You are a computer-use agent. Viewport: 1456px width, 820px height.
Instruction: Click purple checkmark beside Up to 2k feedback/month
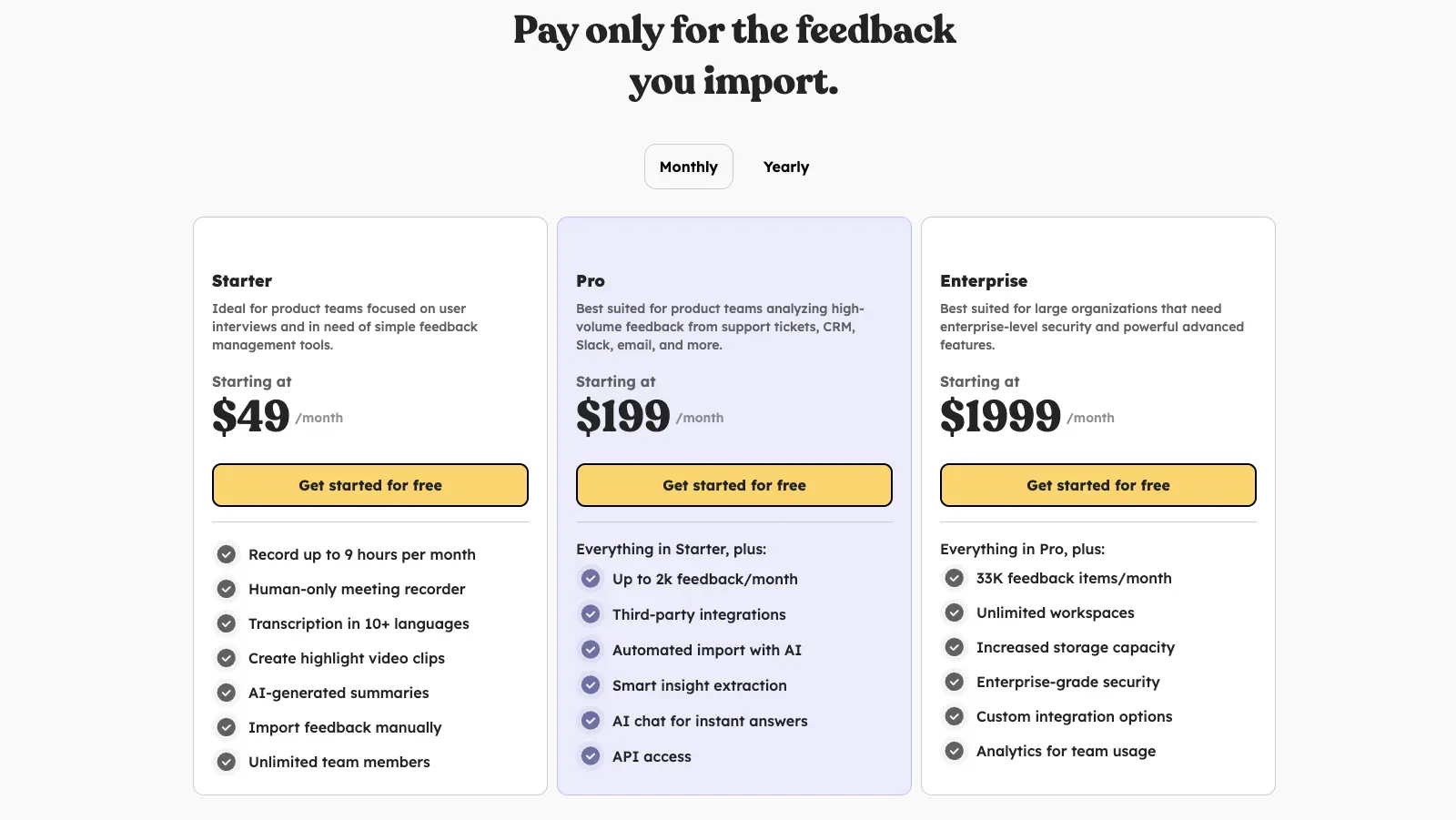coord(591,579)
